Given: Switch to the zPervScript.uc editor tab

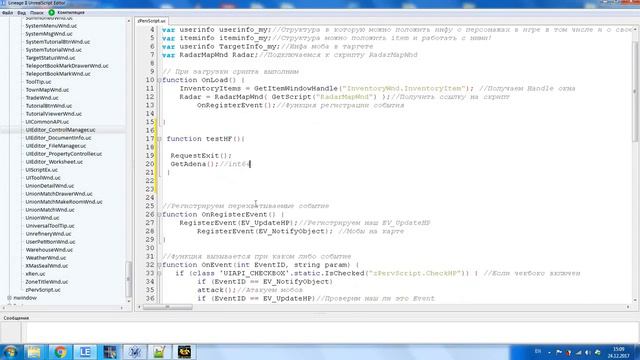Looking at the screenshot, I should pyautogui.click(x=151, y=20).
